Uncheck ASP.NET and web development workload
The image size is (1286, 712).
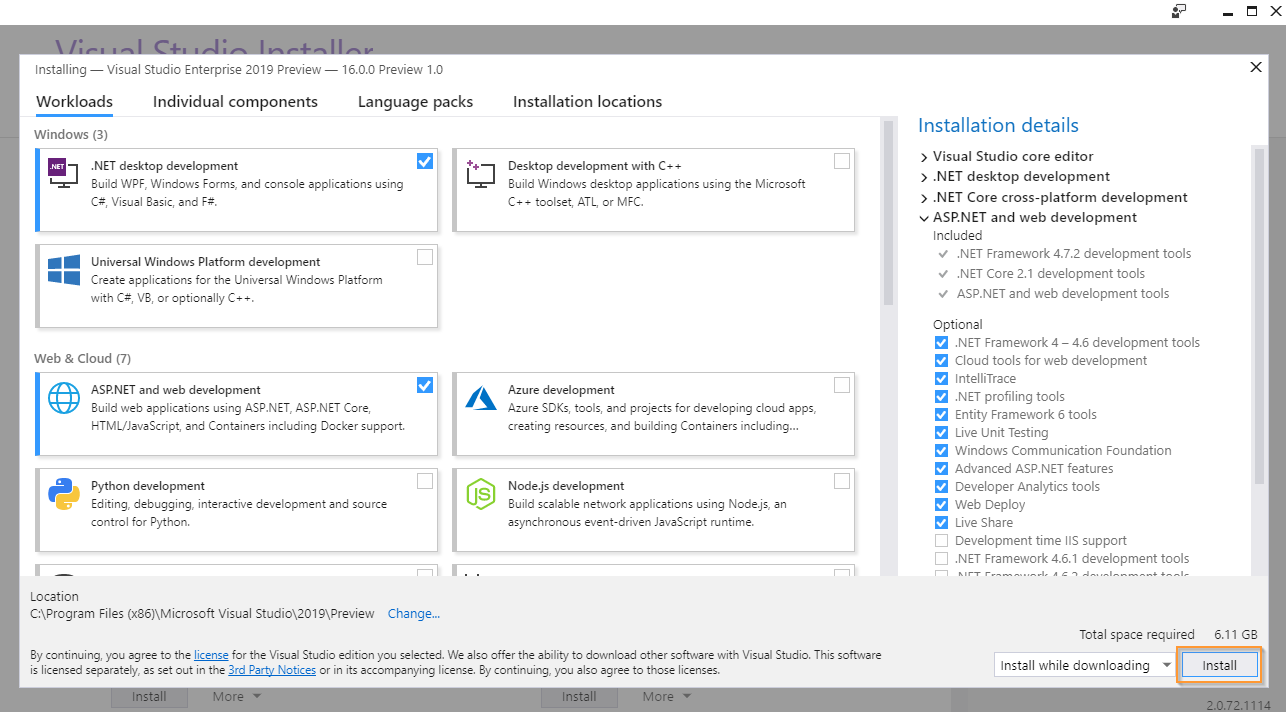point(425,385)
